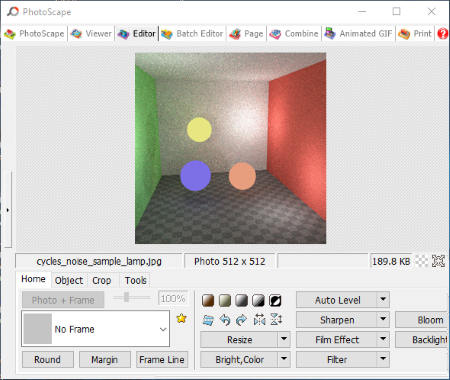Screen dimensions: 450x380
Task: Go to the Page tab
Action: coord(247,34)
